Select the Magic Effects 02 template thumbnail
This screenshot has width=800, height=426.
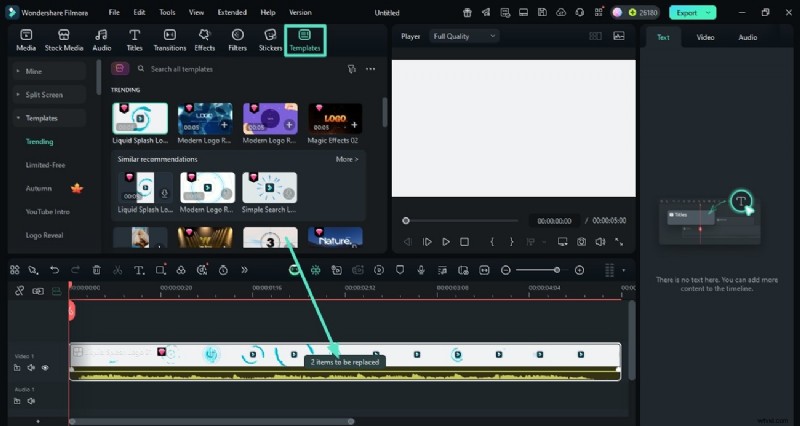point(335,118)
